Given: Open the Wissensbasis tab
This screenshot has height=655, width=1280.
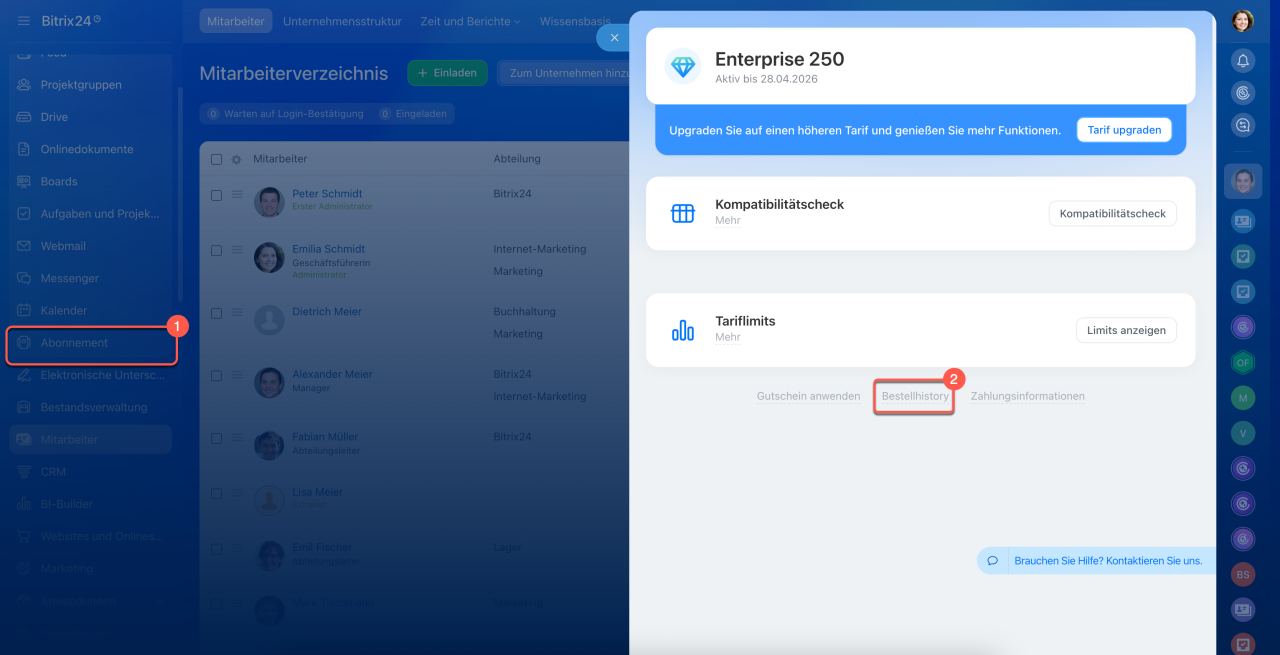Looking at the screenshot, I should [575, 21].
